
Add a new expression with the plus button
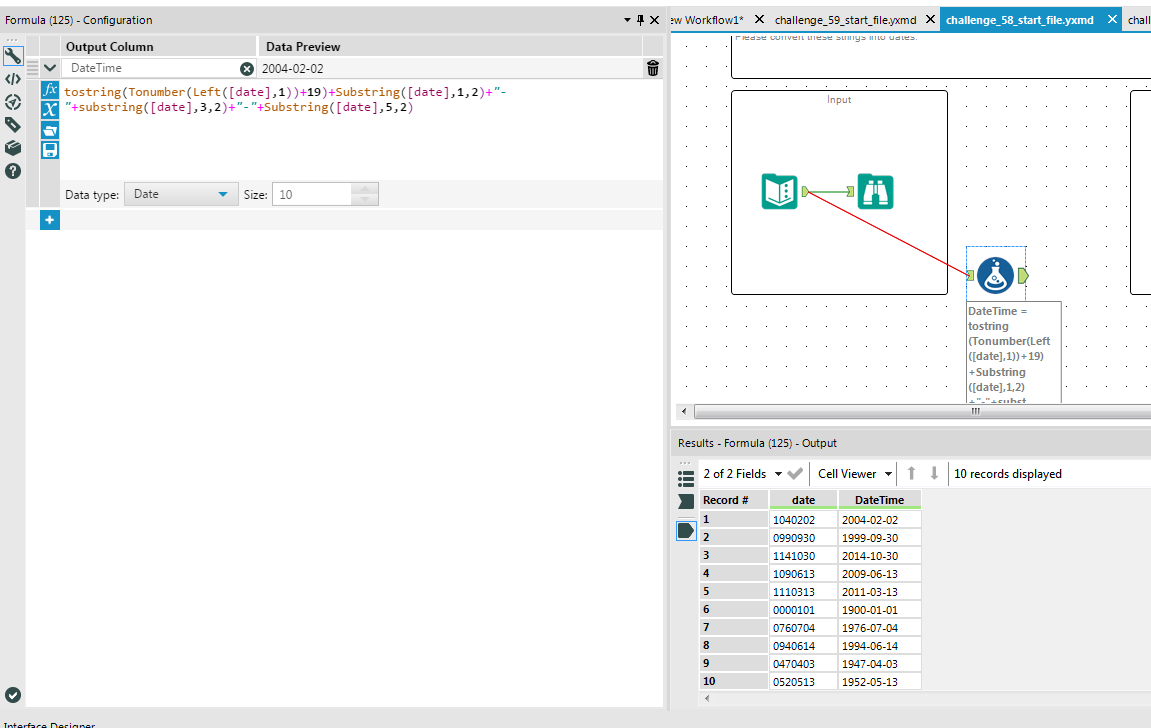(49, 219)
